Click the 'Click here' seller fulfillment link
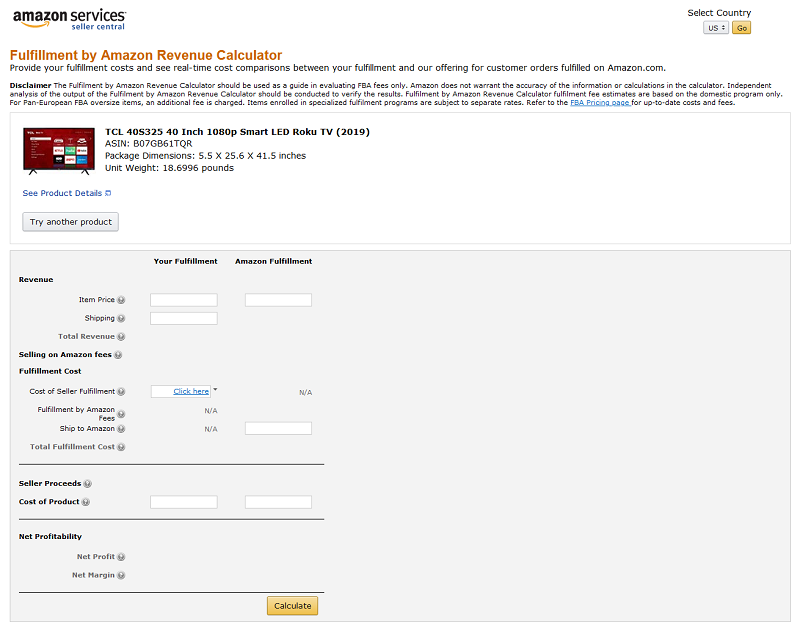 click(x=191, y=391)
